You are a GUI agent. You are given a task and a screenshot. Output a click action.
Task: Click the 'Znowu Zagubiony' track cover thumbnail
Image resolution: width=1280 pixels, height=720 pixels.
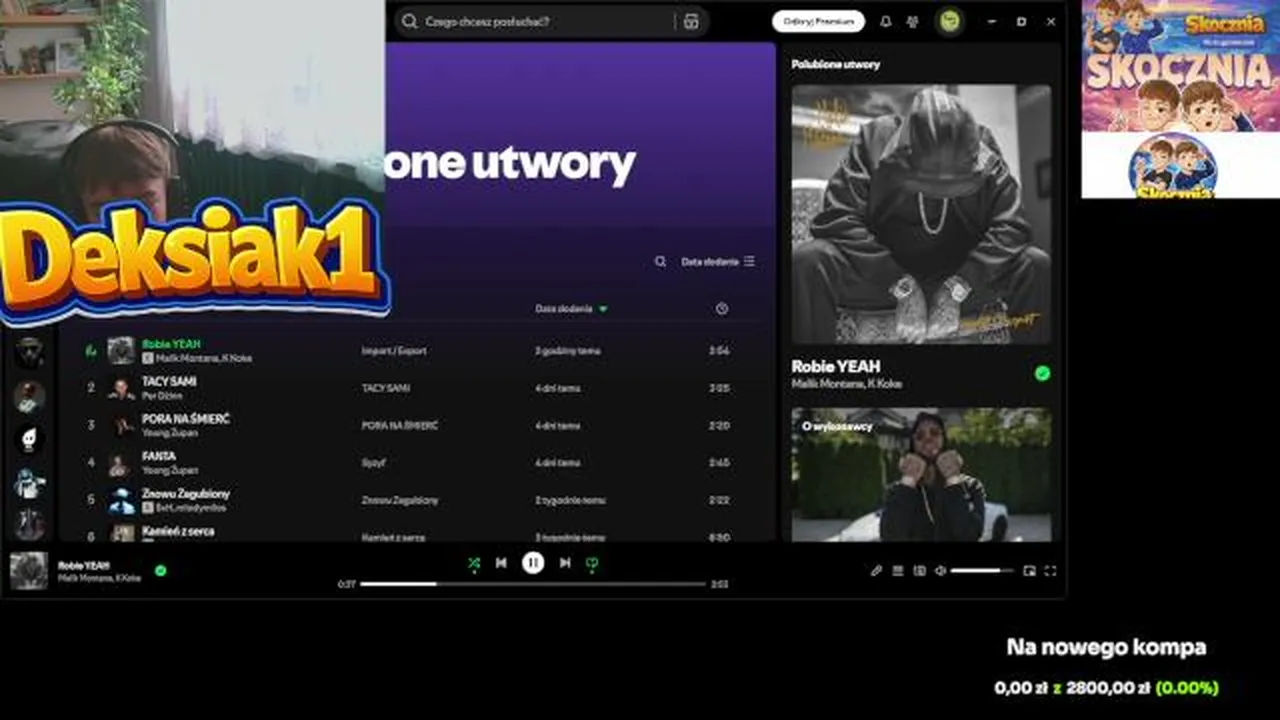[121, 500]
